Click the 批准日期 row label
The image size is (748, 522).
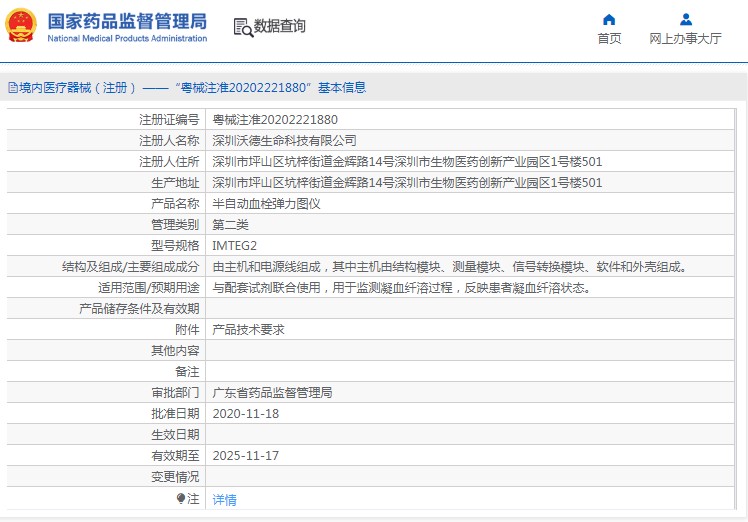click(175, 414)
